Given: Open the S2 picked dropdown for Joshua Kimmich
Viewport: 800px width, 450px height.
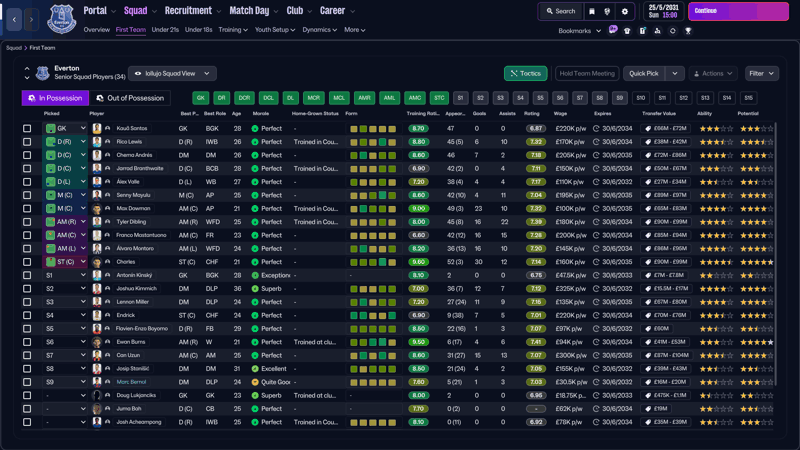Looking at the screenshot, I should tap(66, 289).
